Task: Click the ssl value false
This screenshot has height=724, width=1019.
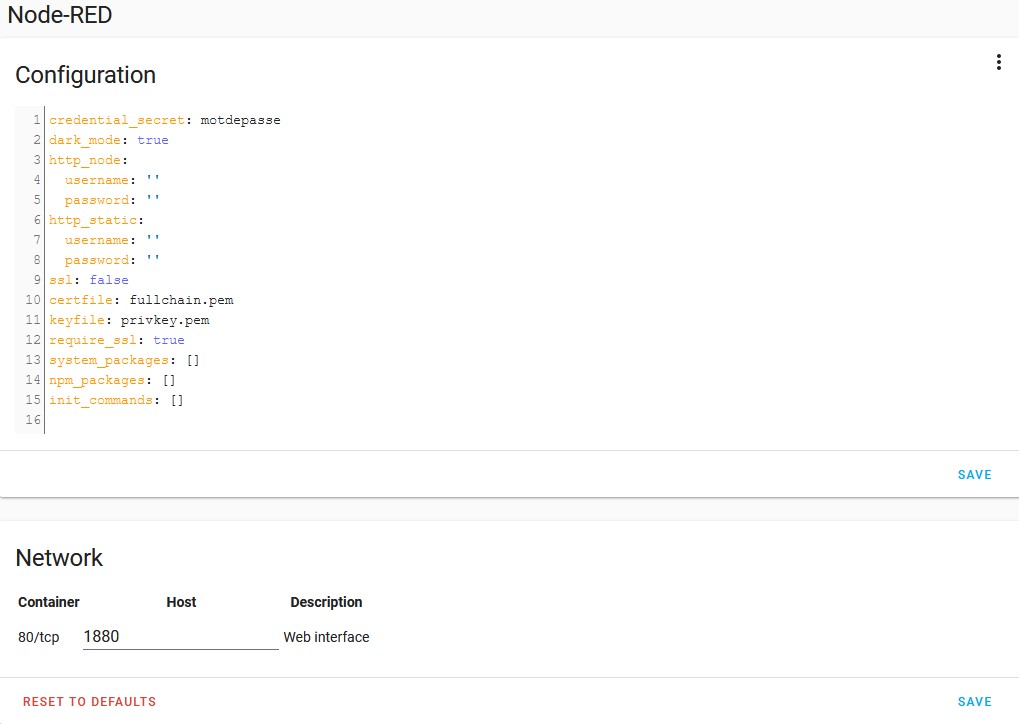Action: pyautogui.click(x=109, y=280)
